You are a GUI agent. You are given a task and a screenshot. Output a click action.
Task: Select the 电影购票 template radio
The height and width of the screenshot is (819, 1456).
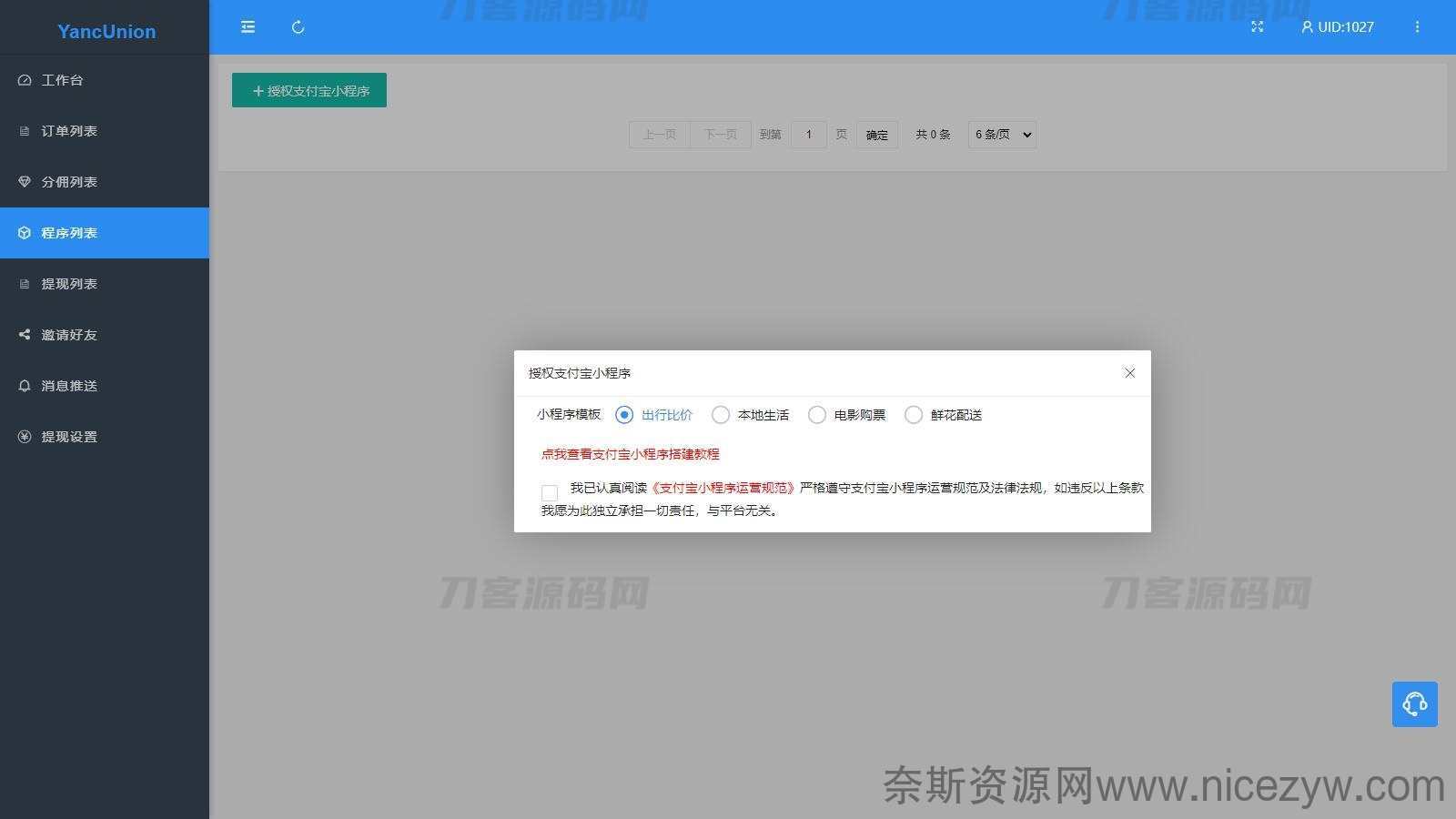click(817, 415)
